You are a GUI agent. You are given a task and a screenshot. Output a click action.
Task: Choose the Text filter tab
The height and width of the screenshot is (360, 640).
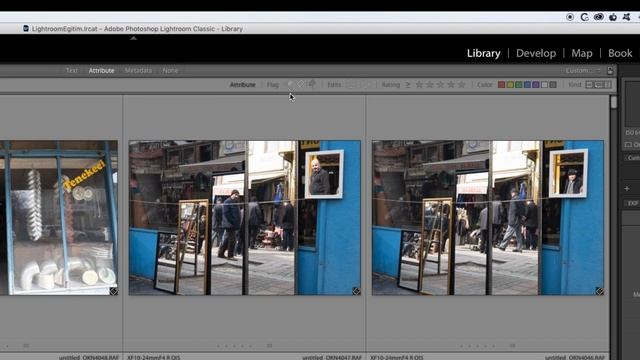pyautogui.click(x=71, y=71)
